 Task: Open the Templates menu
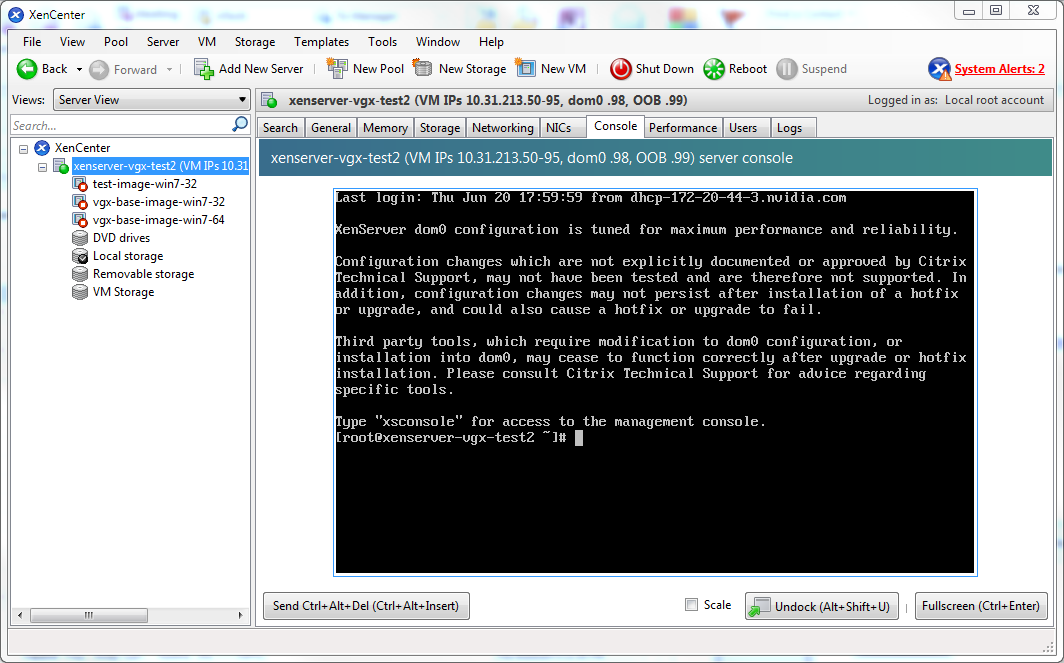(x=321, y=42)
